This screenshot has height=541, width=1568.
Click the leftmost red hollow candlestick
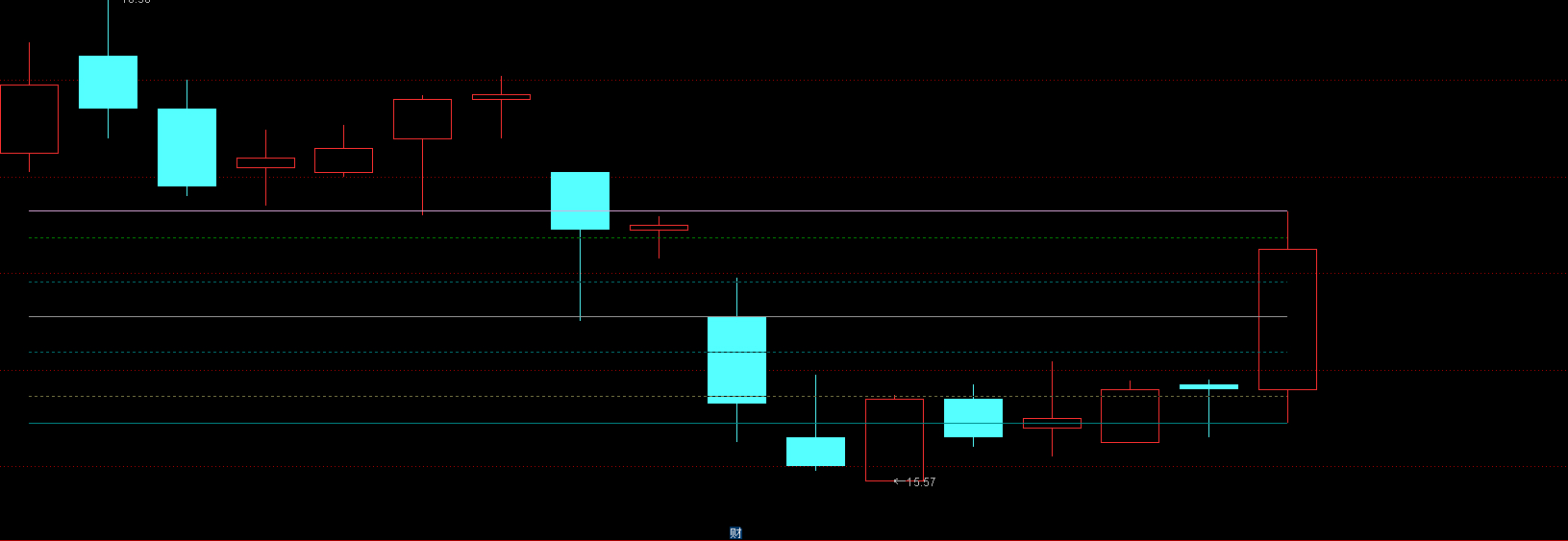coord(29,119)
